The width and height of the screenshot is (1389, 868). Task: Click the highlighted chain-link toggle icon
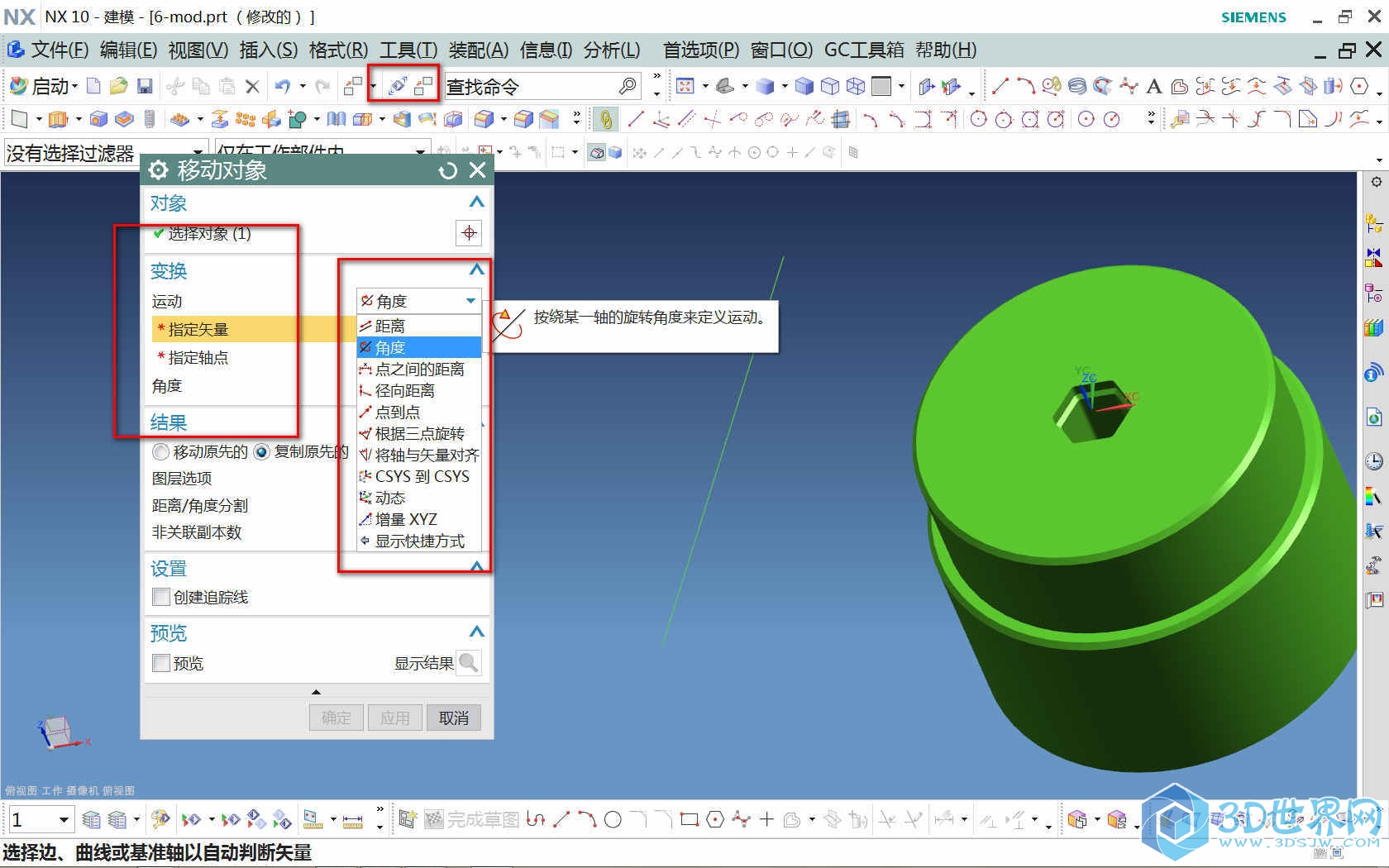[x=606, y=119]
